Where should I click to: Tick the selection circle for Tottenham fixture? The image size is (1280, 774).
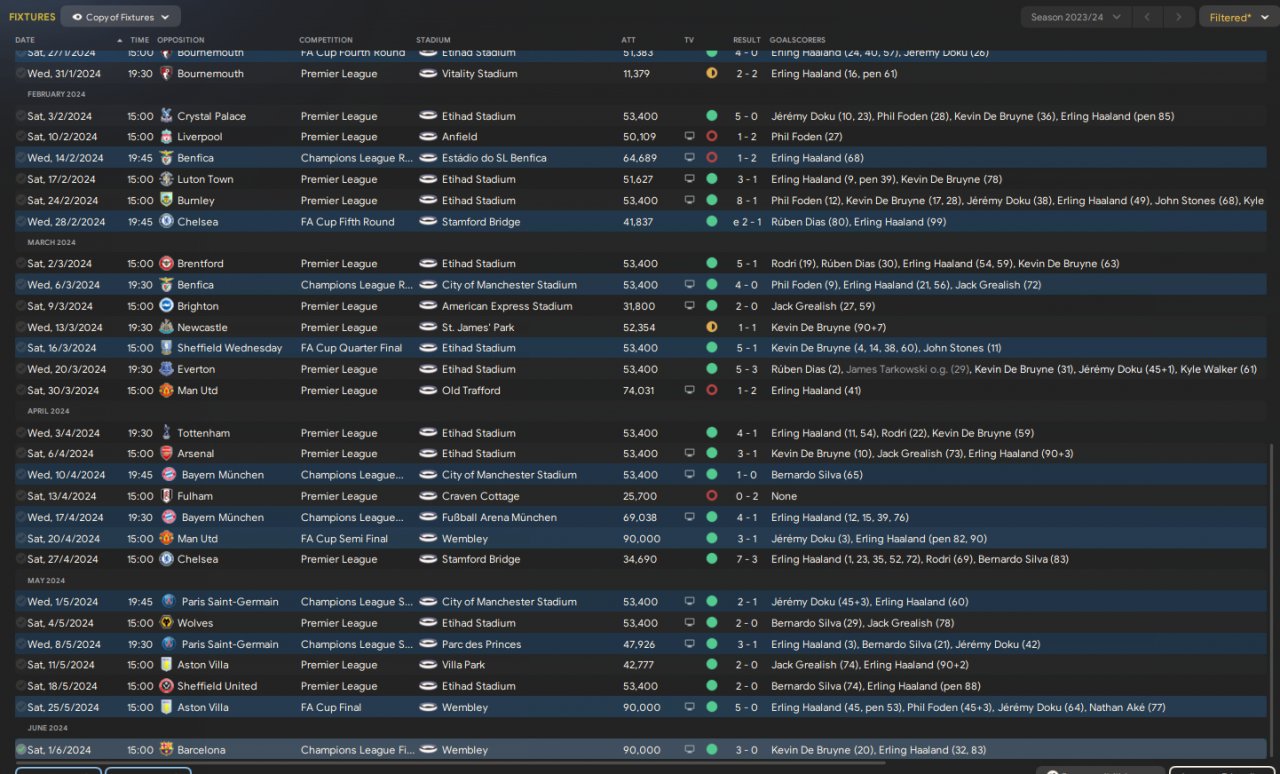click(21, 433)
